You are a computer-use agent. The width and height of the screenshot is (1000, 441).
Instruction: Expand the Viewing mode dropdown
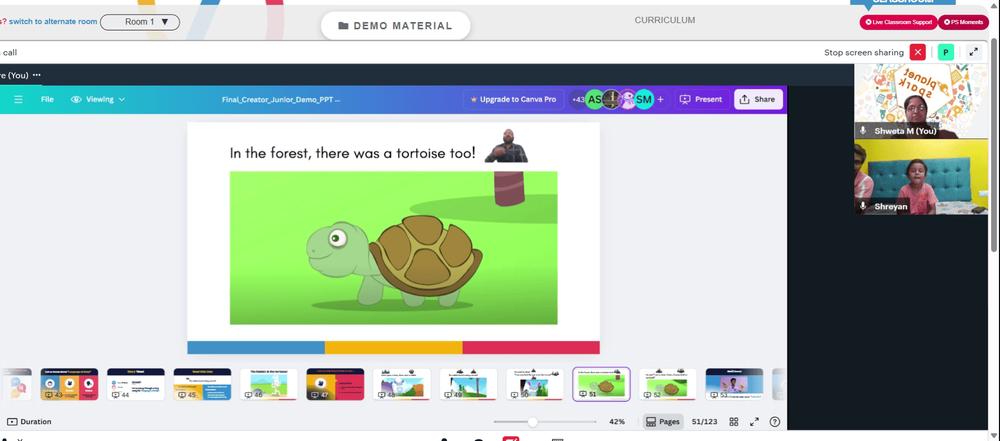(x=98, y=100)
